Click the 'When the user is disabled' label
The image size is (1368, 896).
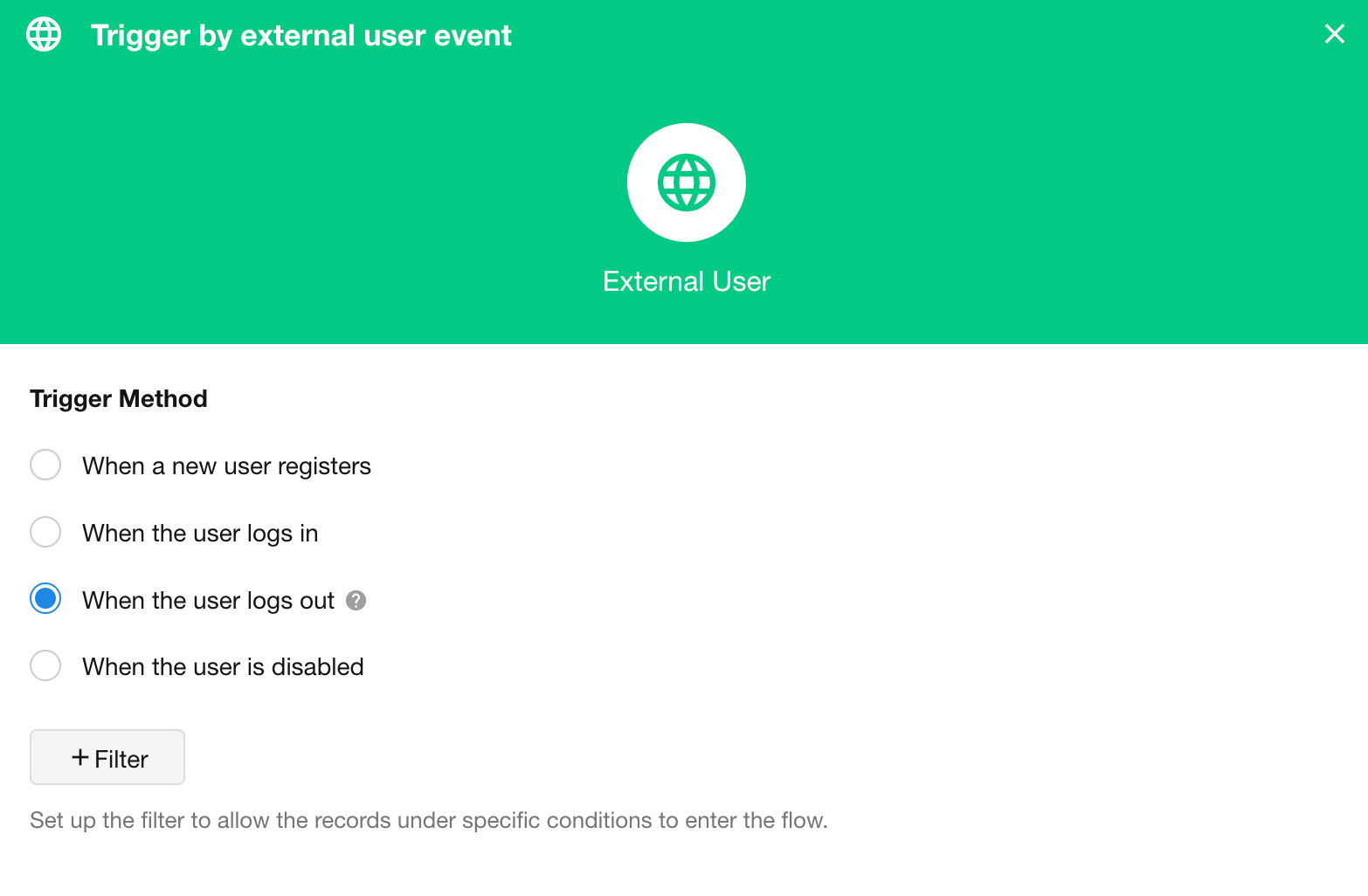(x=223, y=667)
